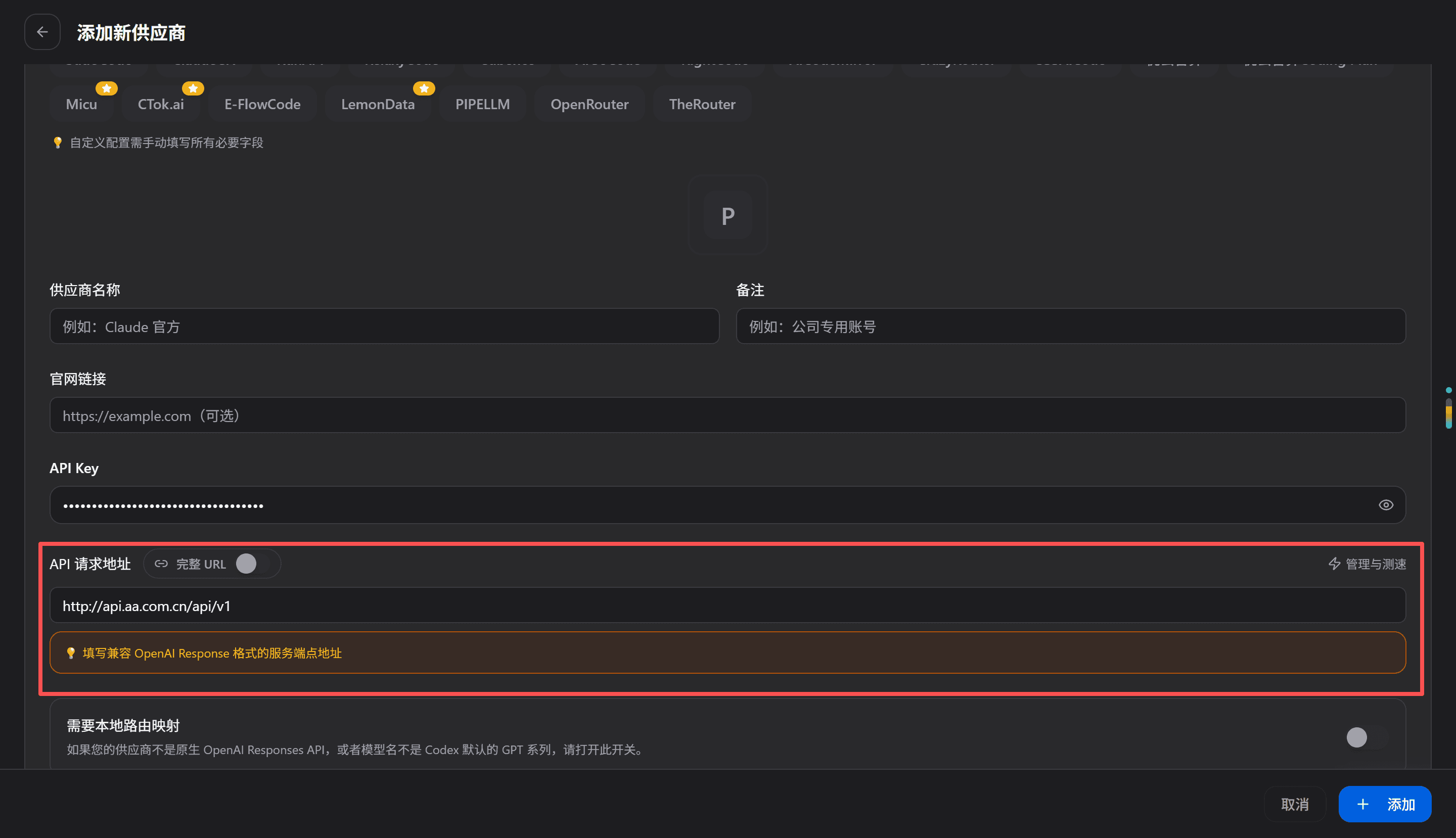Click the P provider avatar icon

pos(727,215)
